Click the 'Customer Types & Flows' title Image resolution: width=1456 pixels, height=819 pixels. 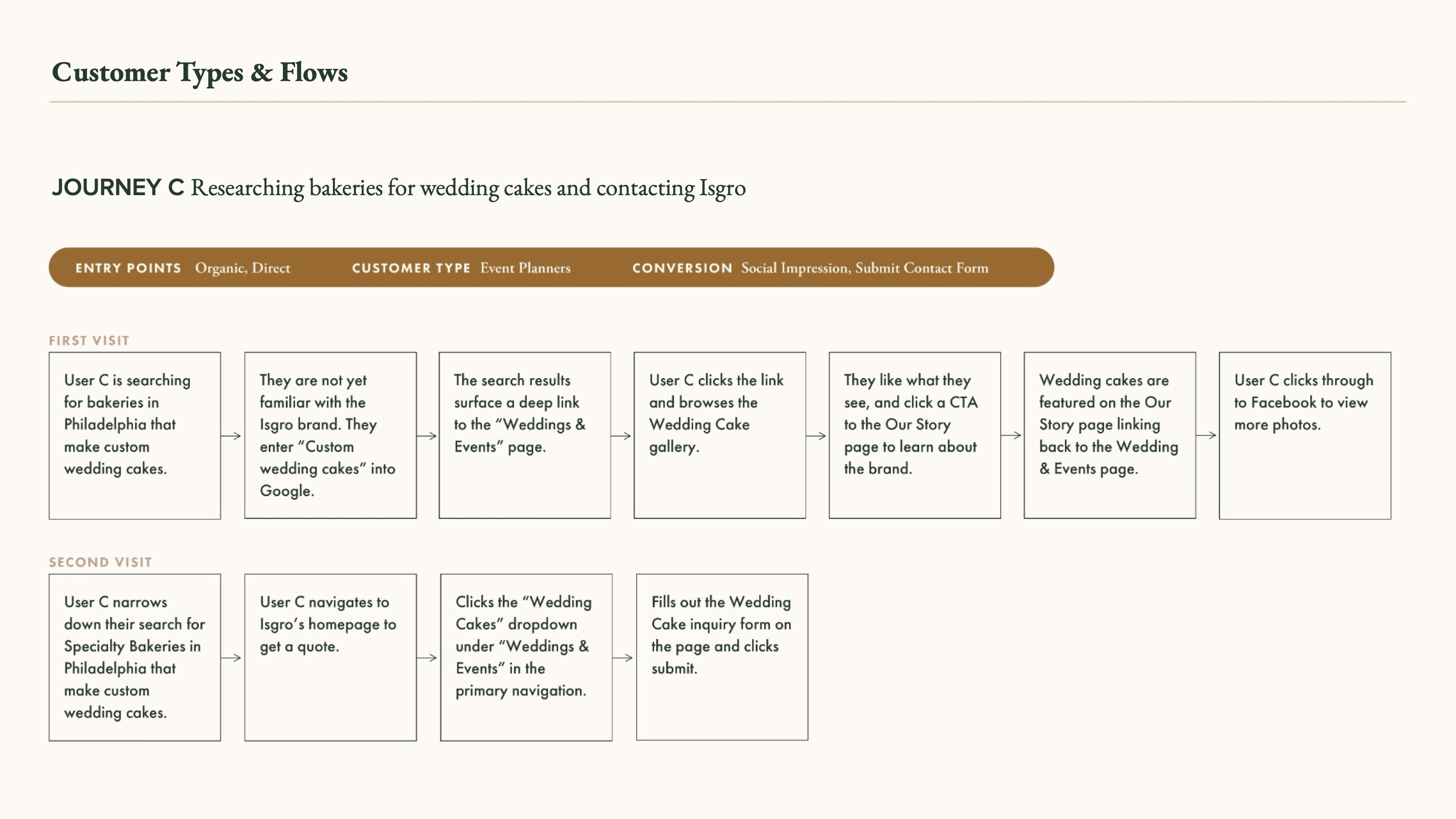tap(199, 72)
